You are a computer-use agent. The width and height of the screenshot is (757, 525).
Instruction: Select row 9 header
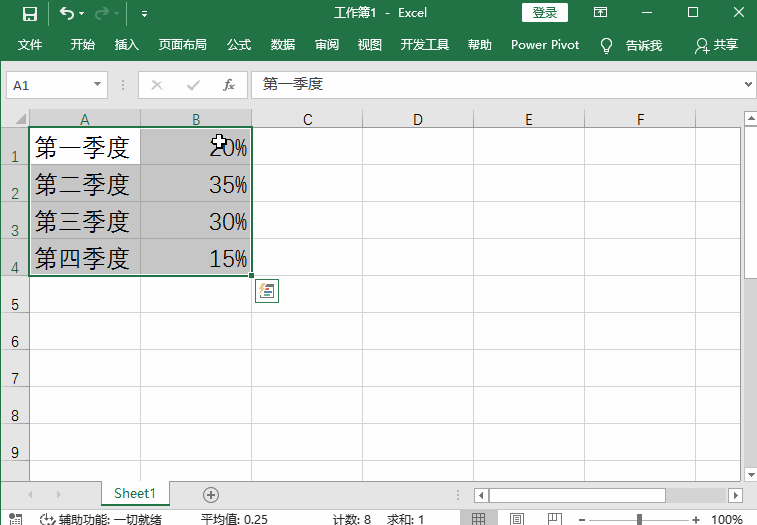tap(15, 442)
